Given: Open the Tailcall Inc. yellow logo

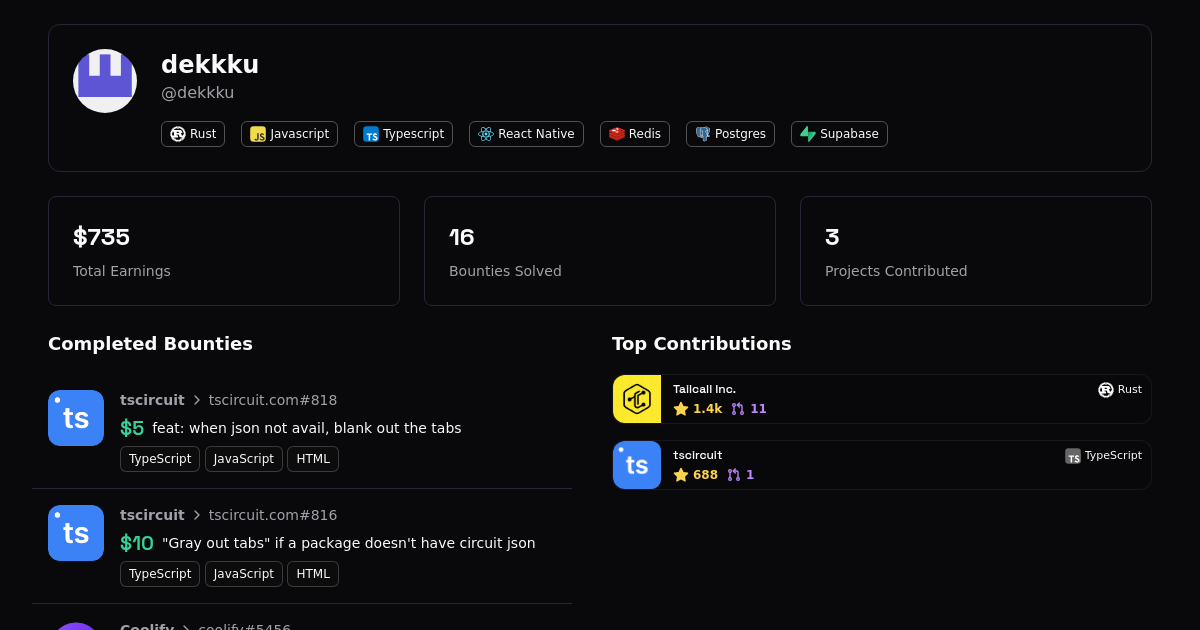Looking at the screenshot, I should click(x=637, y=399).
